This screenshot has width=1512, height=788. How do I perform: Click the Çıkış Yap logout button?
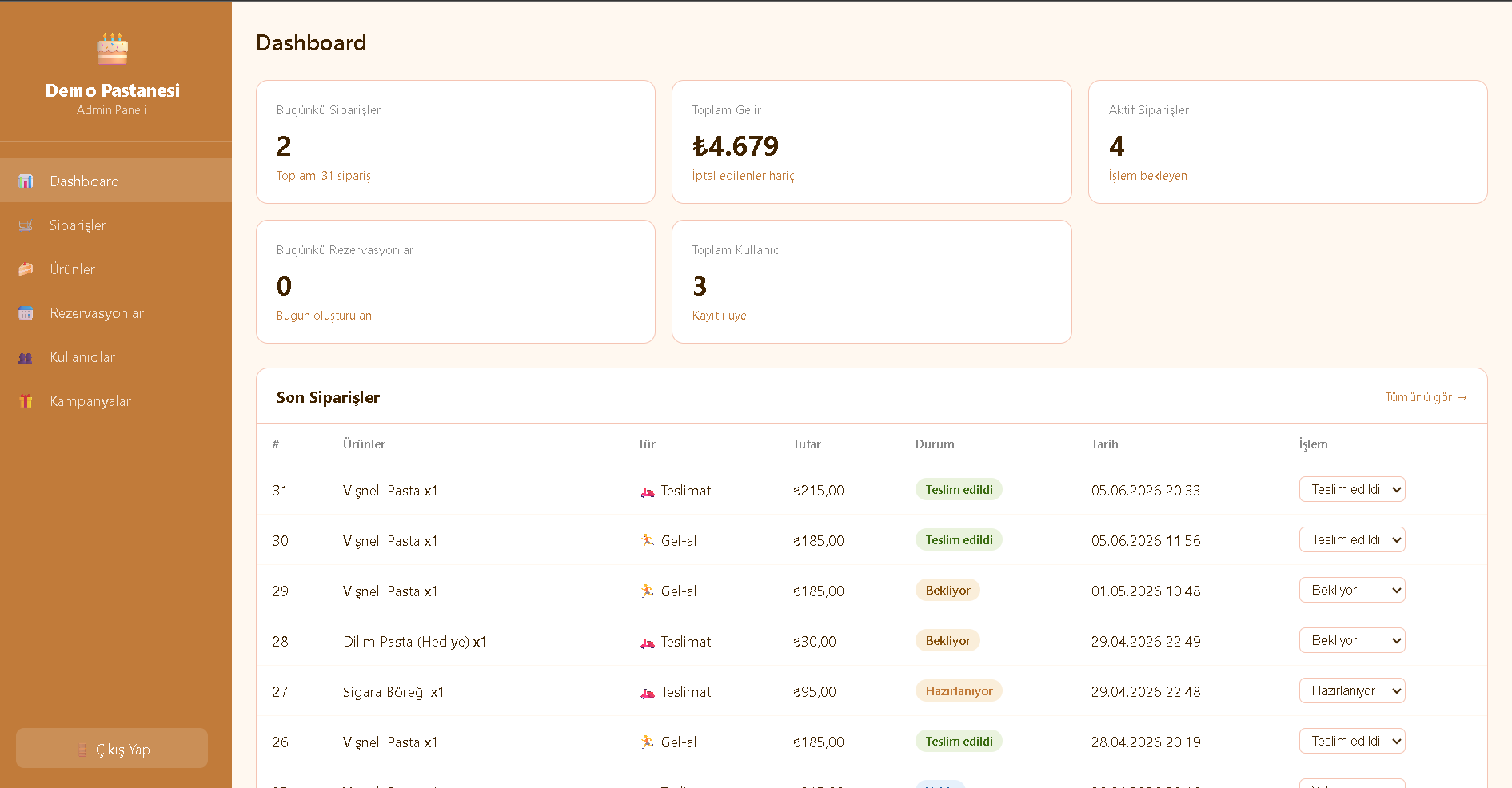[112, 748]
